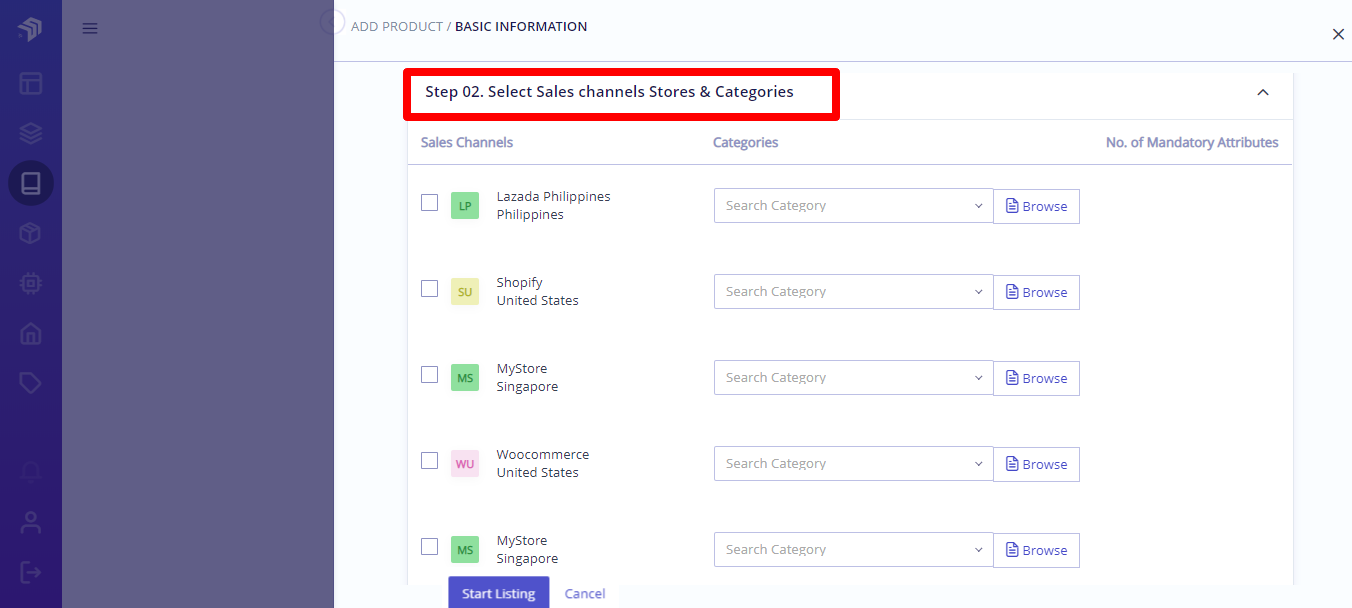Click the Cancel link
1352x608 pixels.
tap(585, 594)
